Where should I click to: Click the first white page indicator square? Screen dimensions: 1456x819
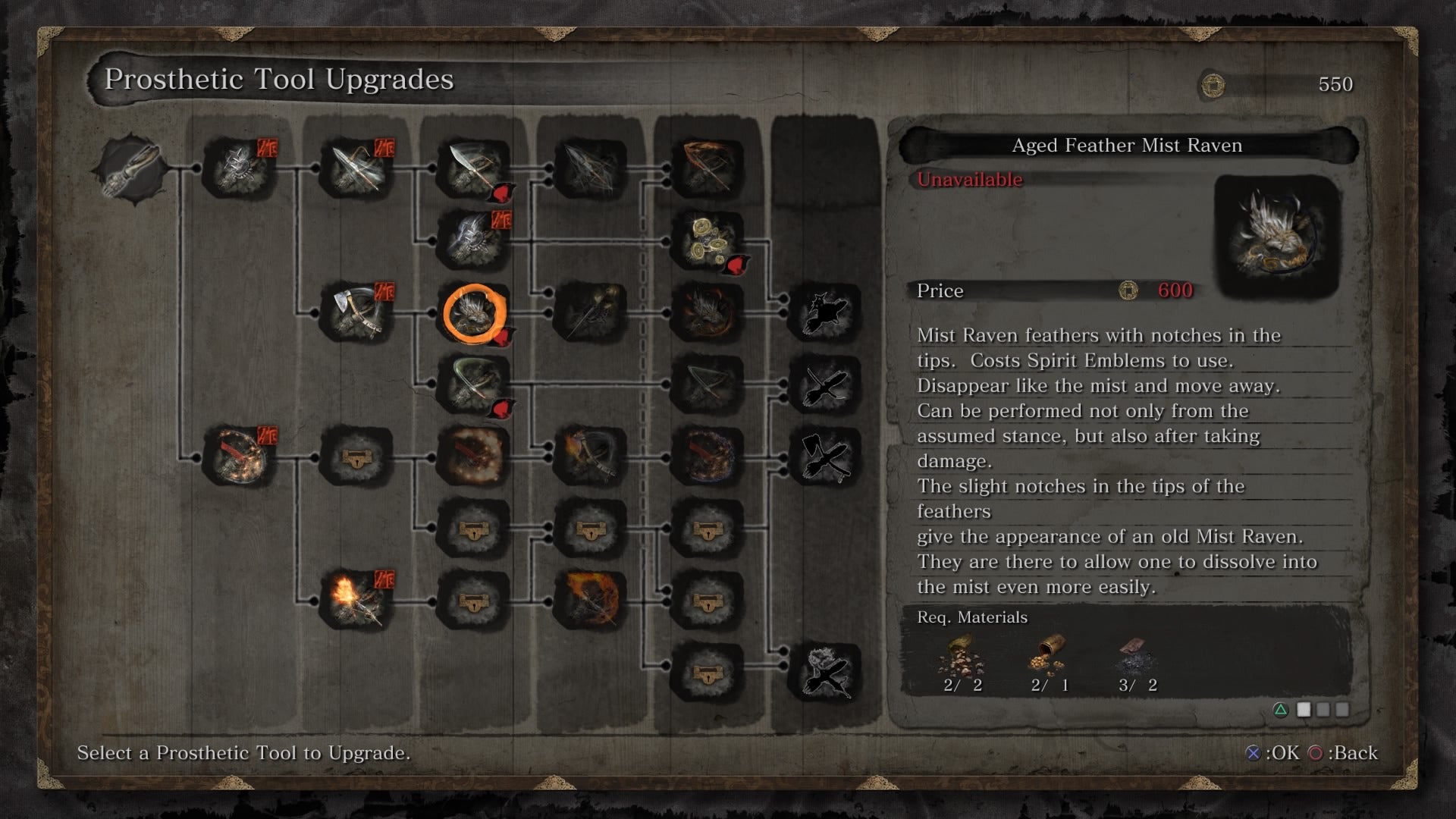click(x=1304, y=710)
